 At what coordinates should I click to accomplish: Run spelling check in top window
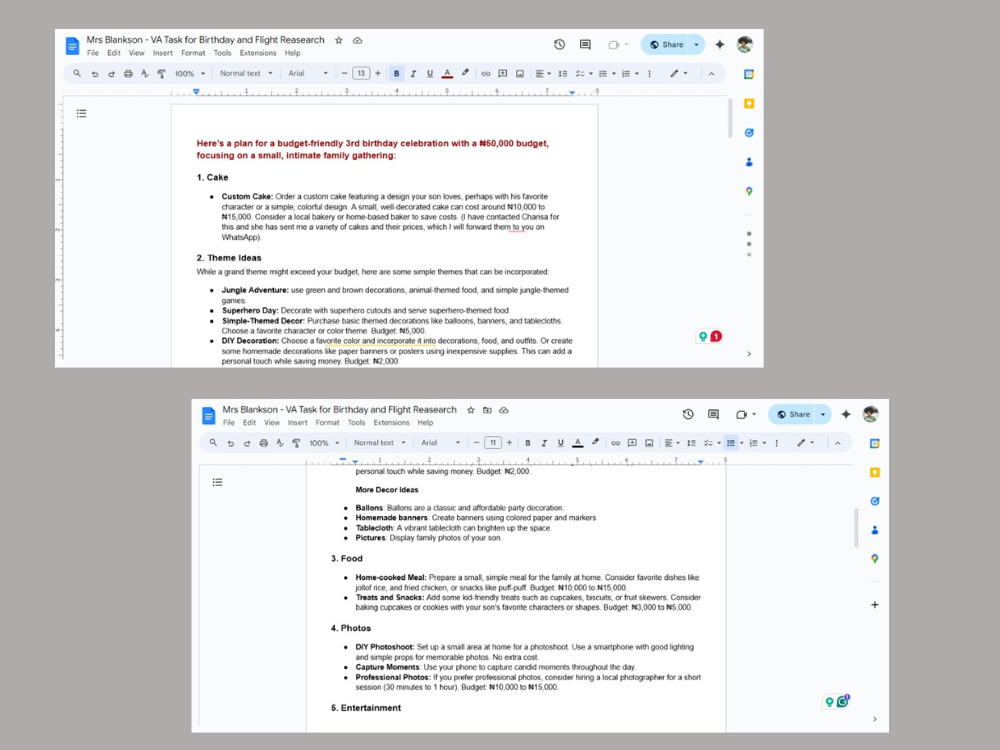pos(145,73)
